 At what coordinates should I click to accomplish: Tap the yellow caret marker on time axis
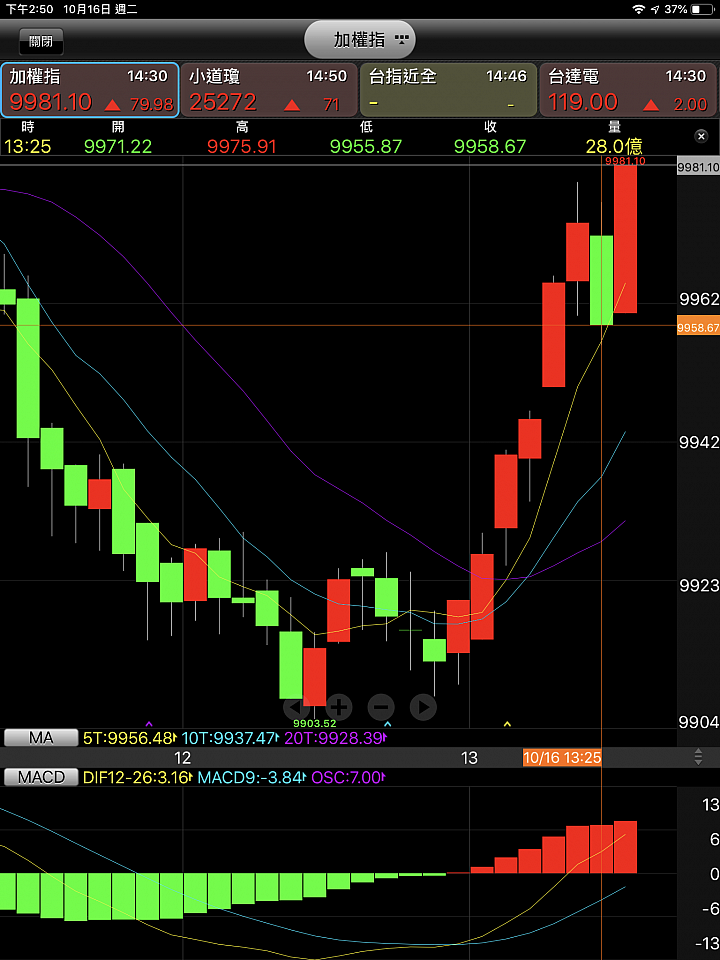(x=507, y=724)
